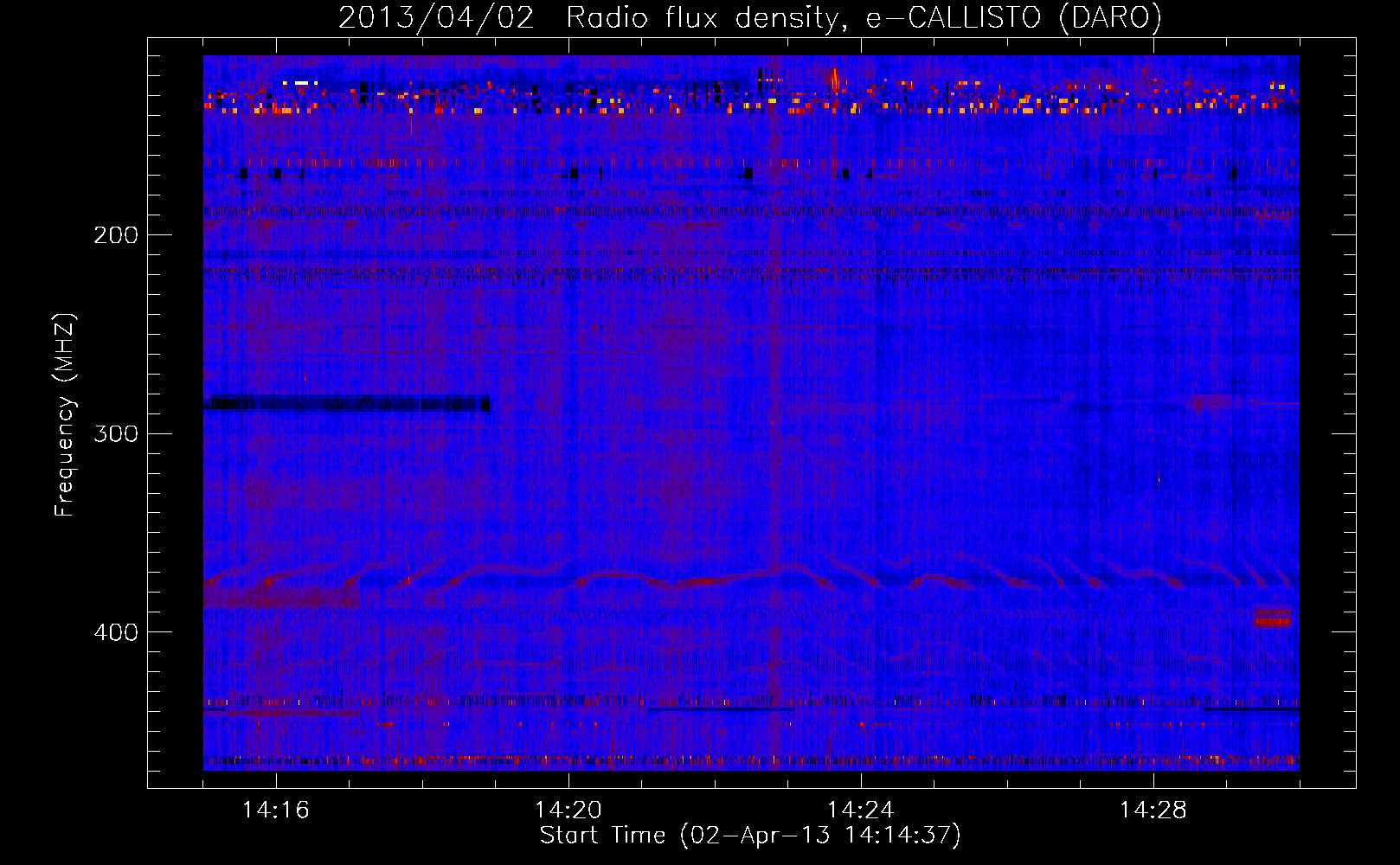Click the 400 frequency tick label

[116, 632]
